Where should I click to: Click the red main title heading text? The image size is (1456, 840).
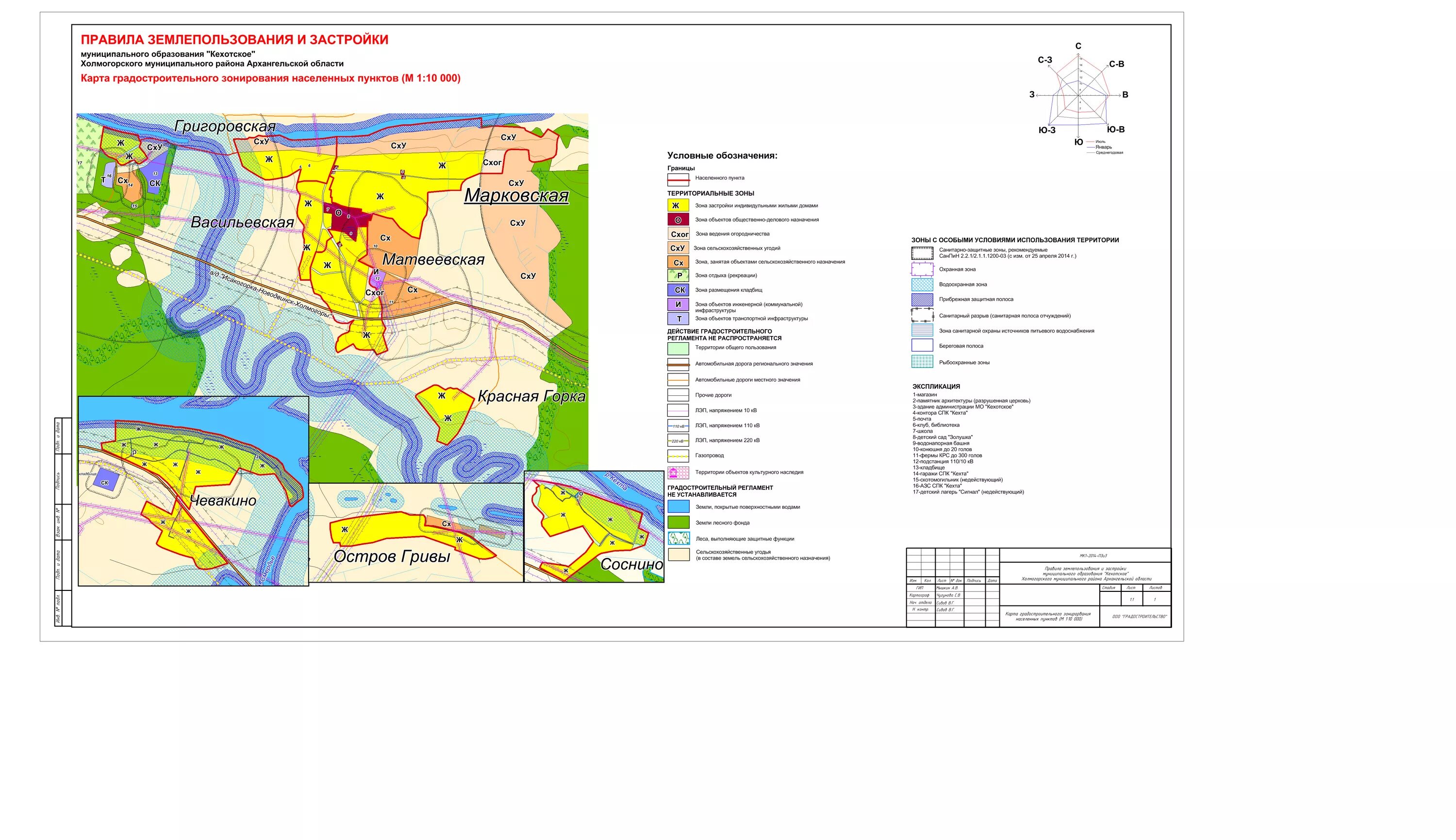pyautogui.click(x=234, y=40)
